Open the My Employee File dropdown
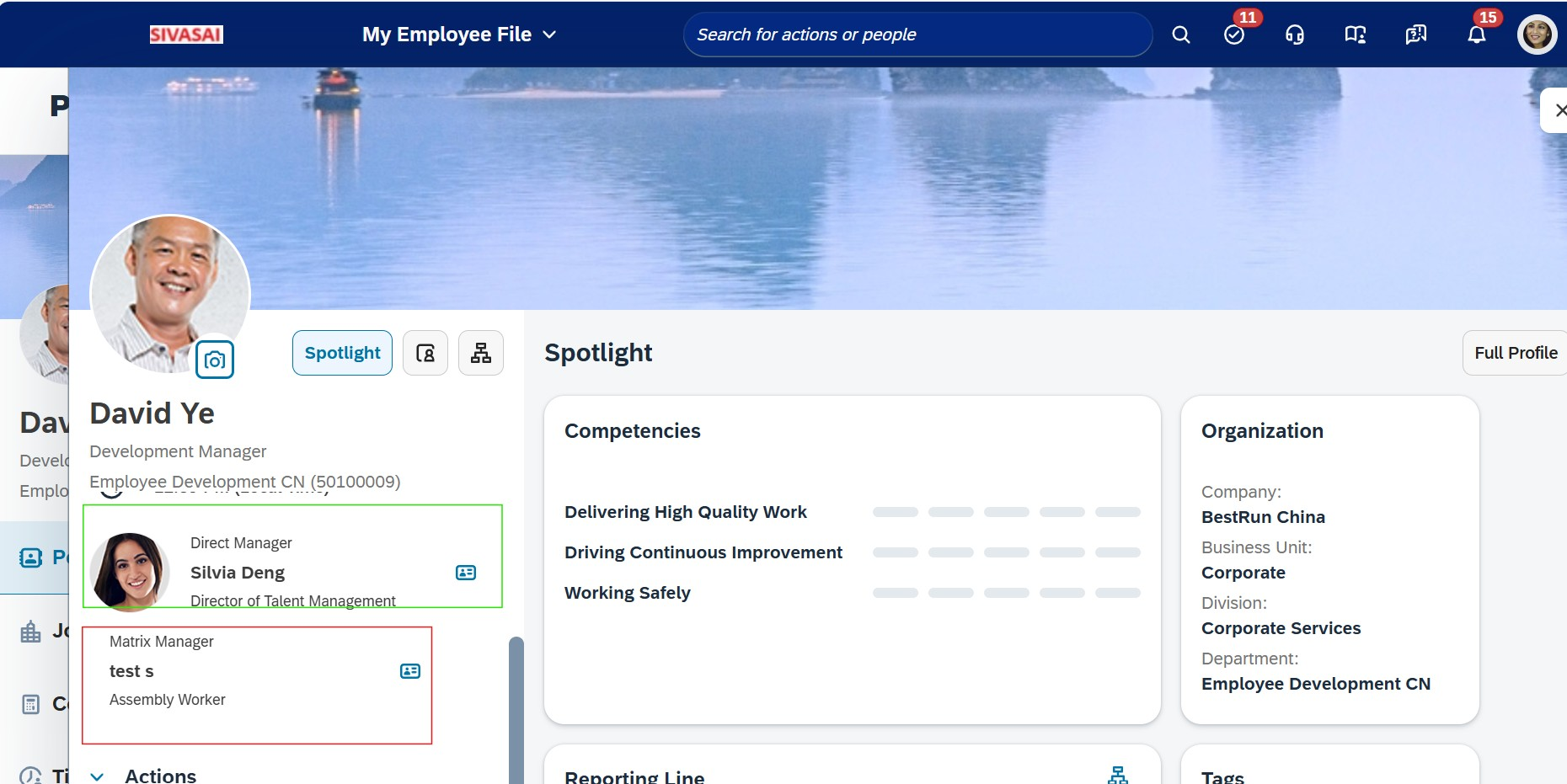Viewport: 1567px width, 784px height. (459, 35)
